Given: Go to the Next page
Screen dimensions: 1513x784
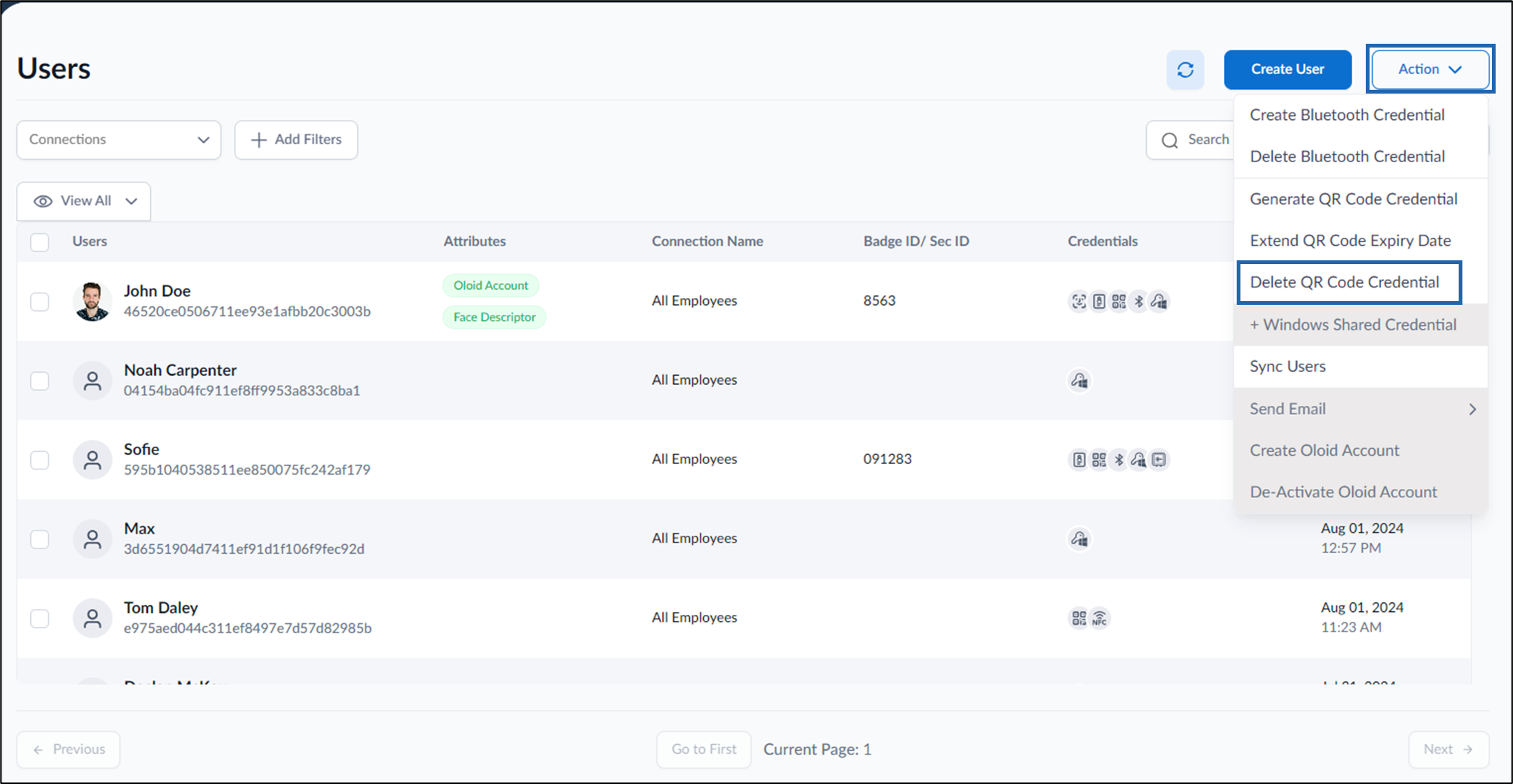Looking at the screenshot, I should tap(1448, 749).
